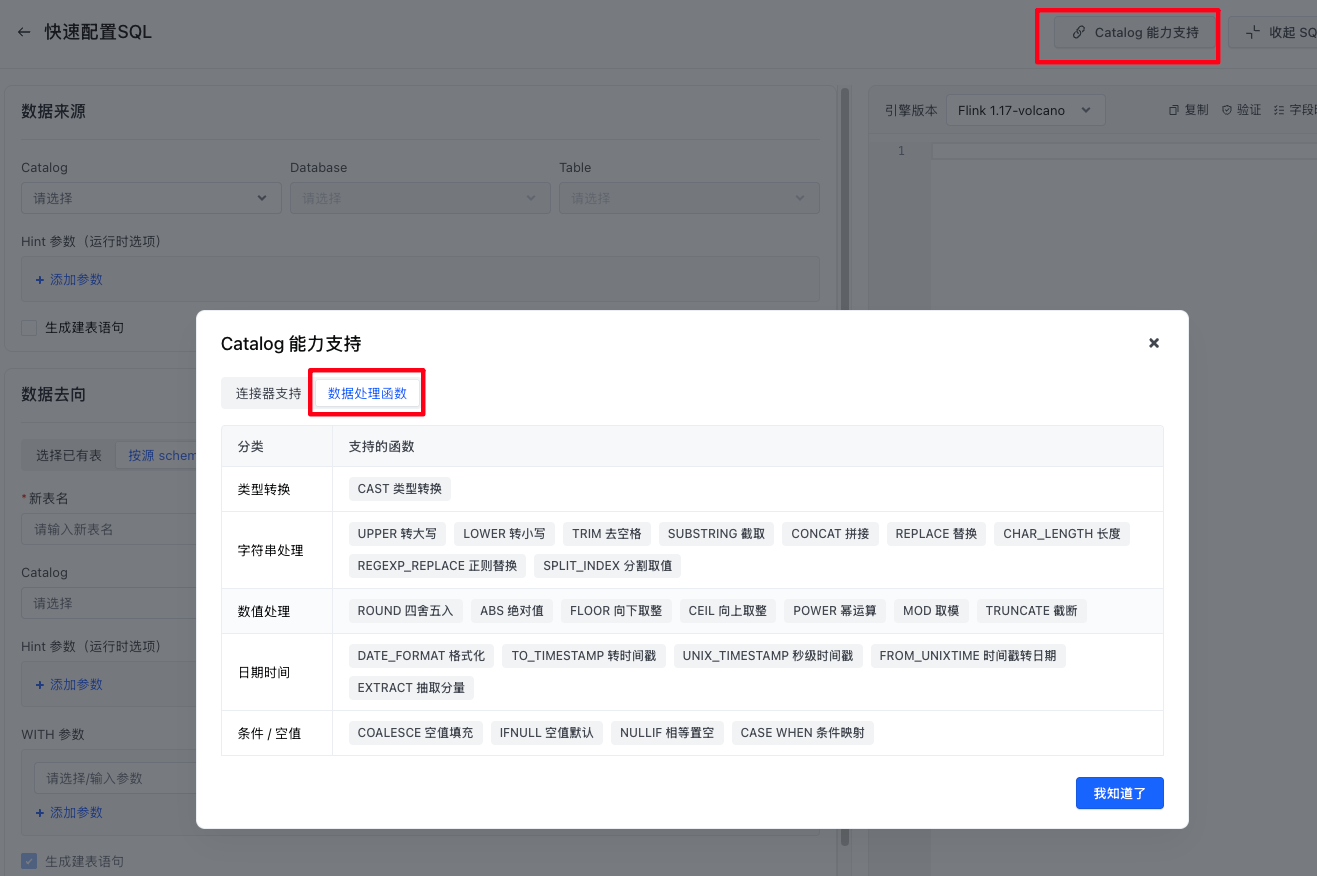Click the SPLIT_INDEX 分割取值 tag

[x=608, y=566]
